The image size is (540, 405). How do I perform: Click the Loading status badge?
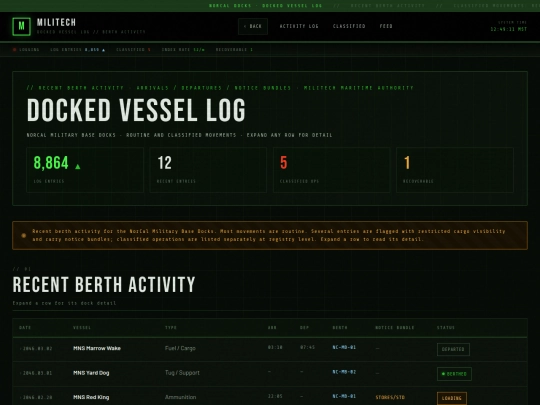[x=452, y=398]
